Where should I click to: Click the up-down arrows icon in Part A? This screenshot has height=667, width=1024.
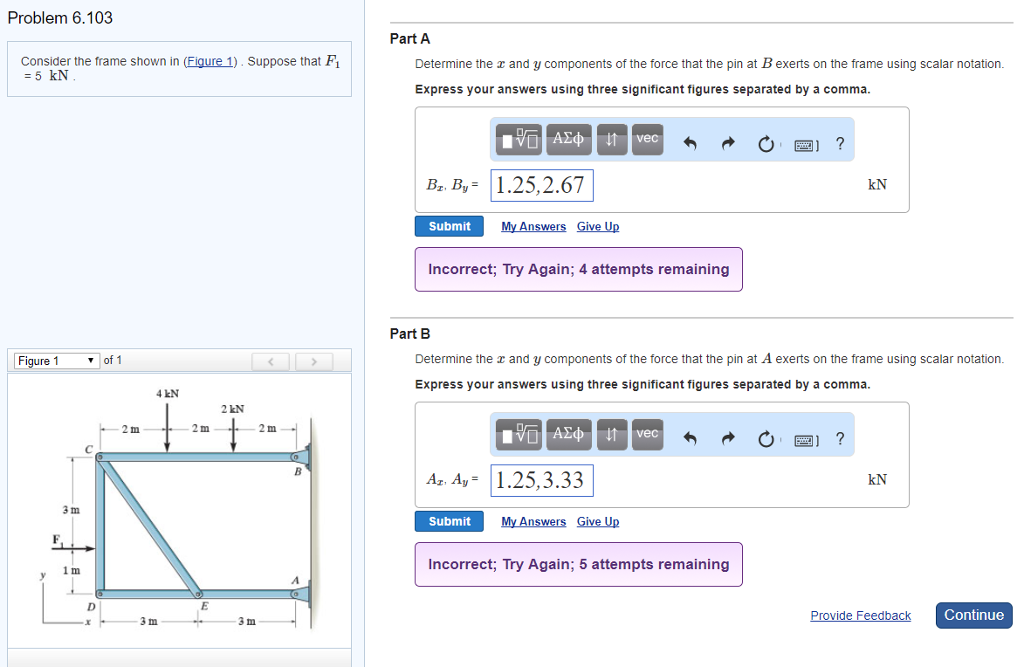(x=612, y=140)
